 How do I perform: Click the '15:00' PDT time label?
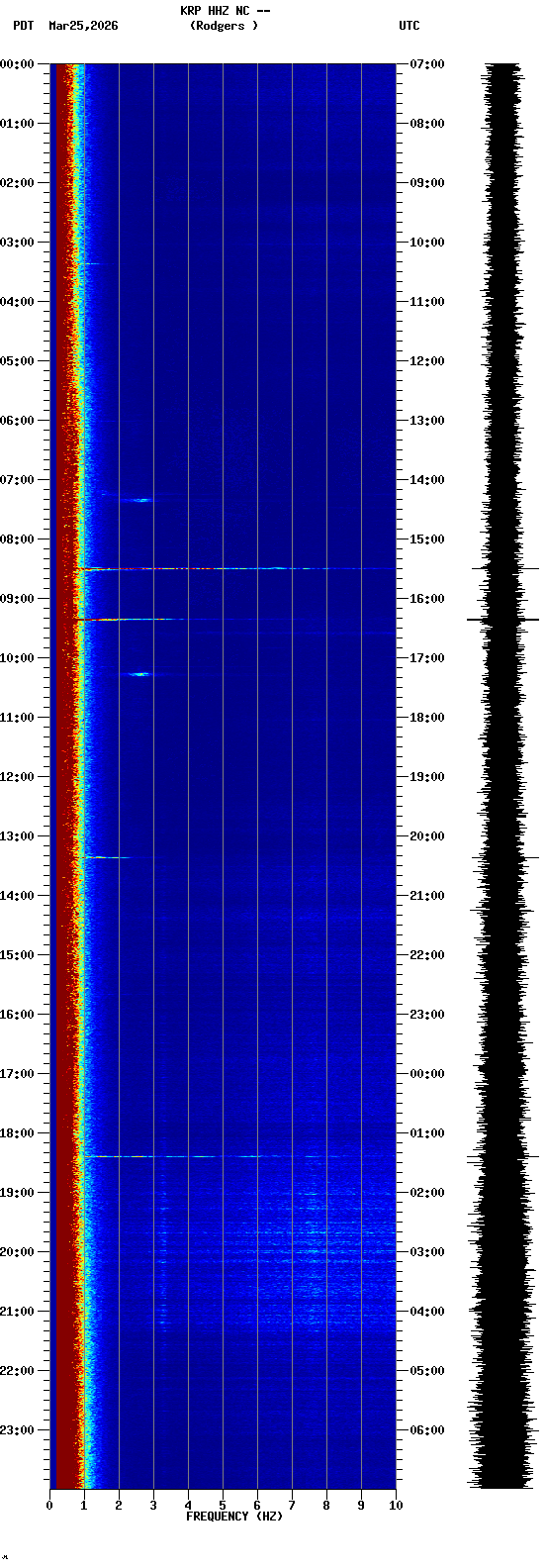pos(17,955)
